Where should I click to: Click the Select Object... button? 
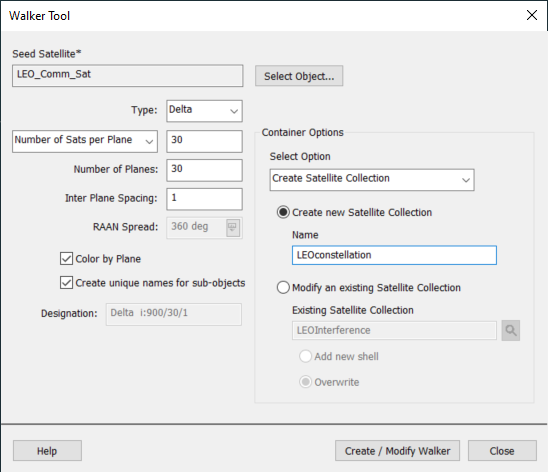pos(299,76)
